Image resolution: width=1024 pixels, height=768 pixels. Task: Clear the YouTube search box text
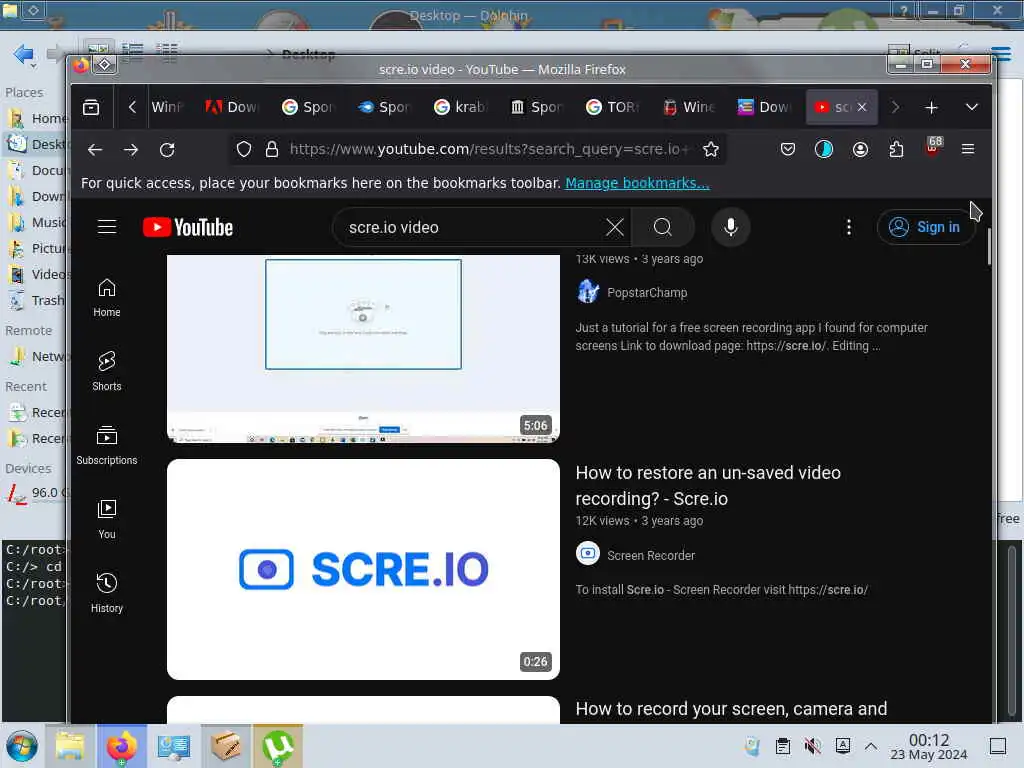point(615,227)
